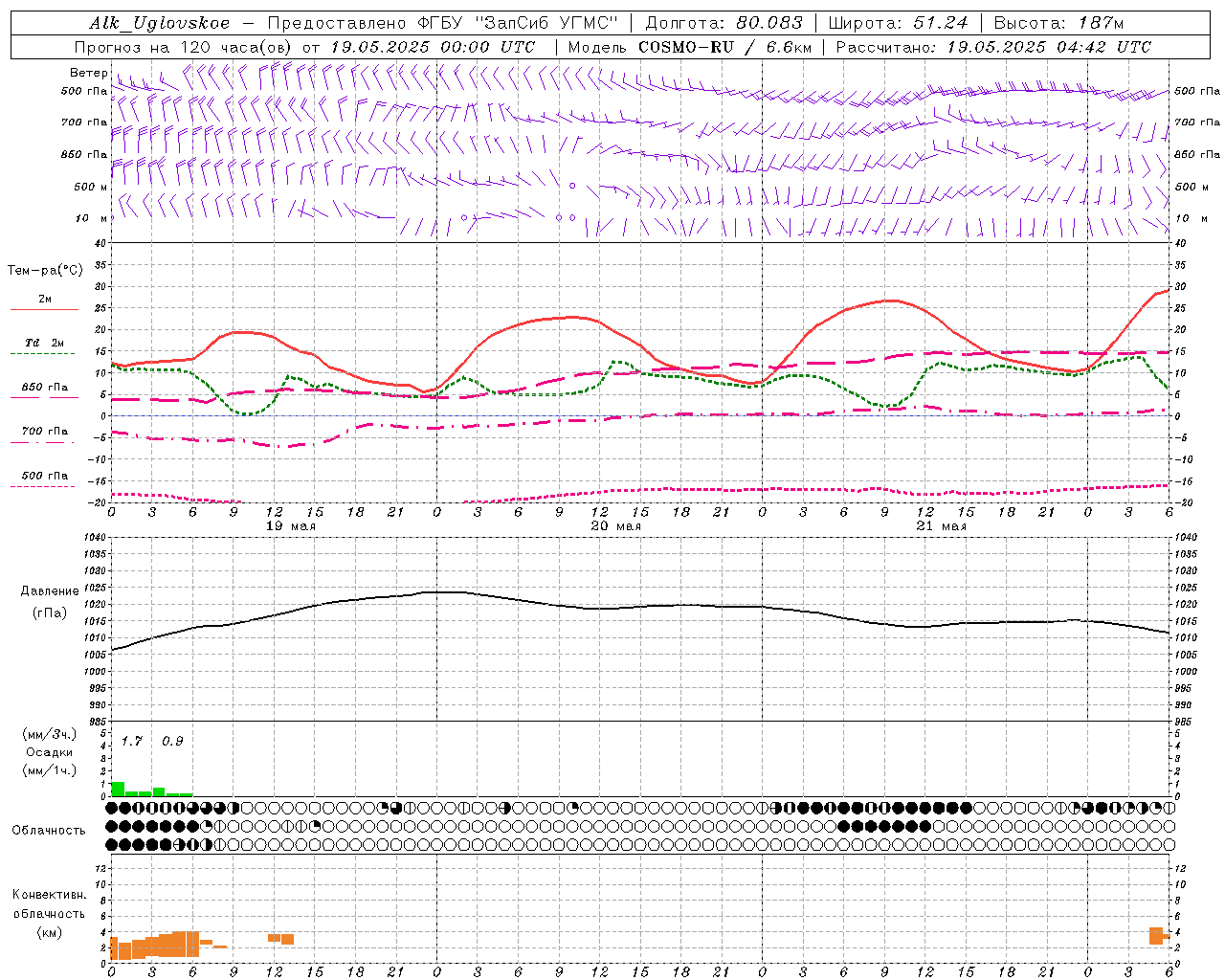The width and height of the screenshot is (1225, 980).
Task: Click the station title Alk_Uglovskoe
Action: pyautogui.click(x=160, y=23)
